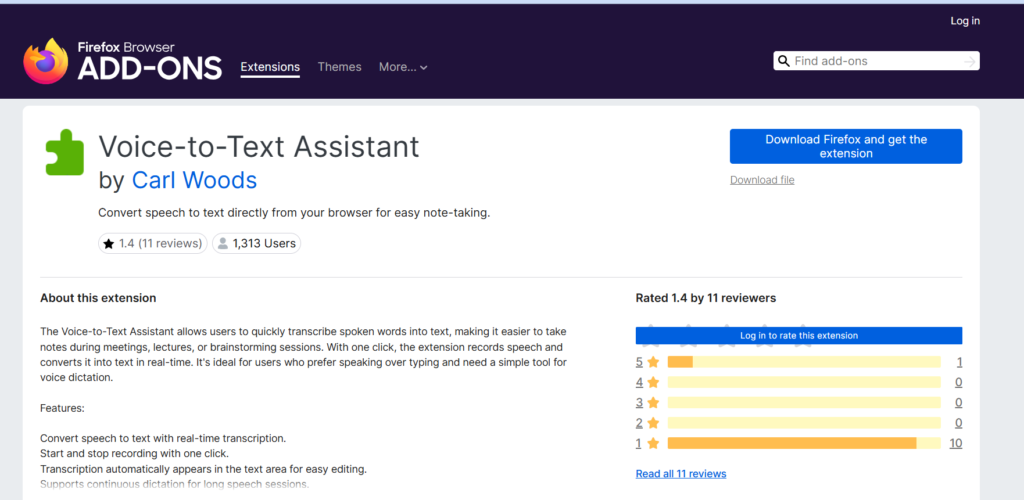1024x500 pixels.
Task: Switch to the Themes tab
Action: (340, 67)
